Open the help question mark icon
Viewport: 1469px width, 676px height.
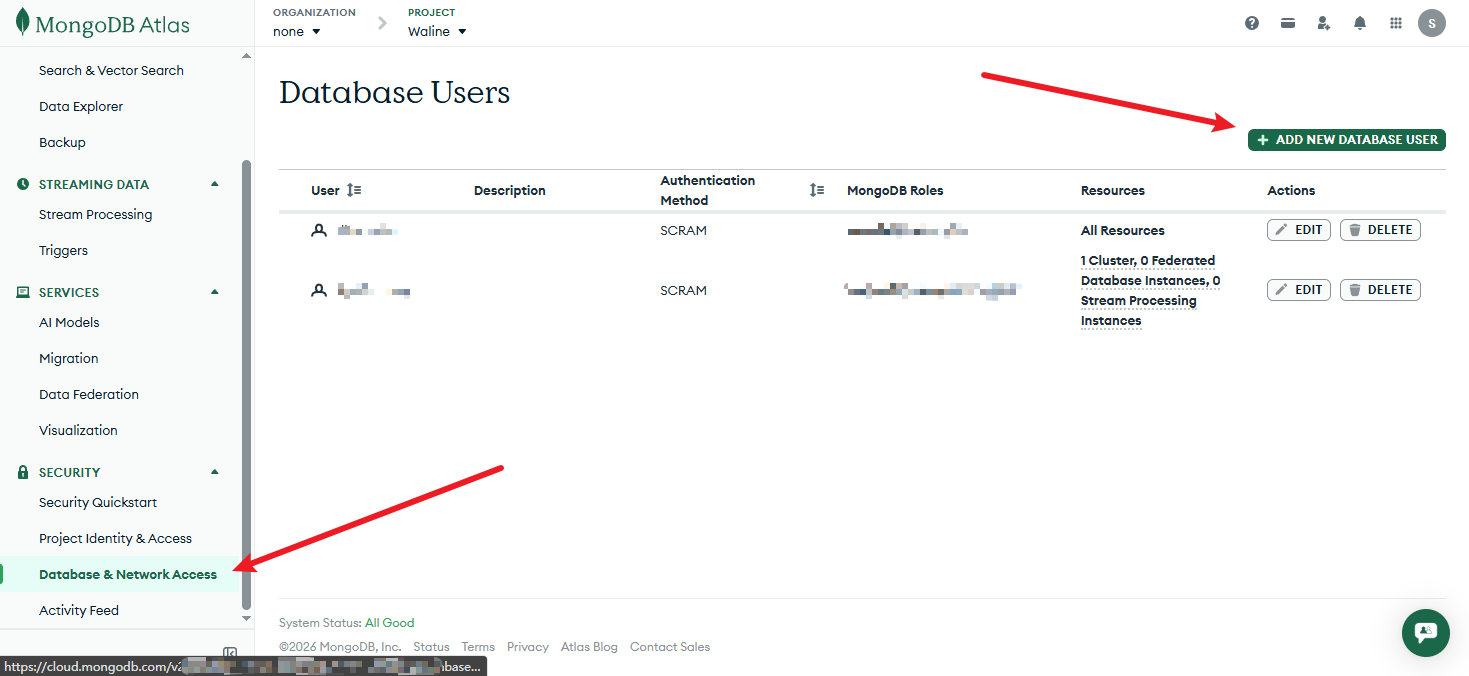[x=1252, y=23]
